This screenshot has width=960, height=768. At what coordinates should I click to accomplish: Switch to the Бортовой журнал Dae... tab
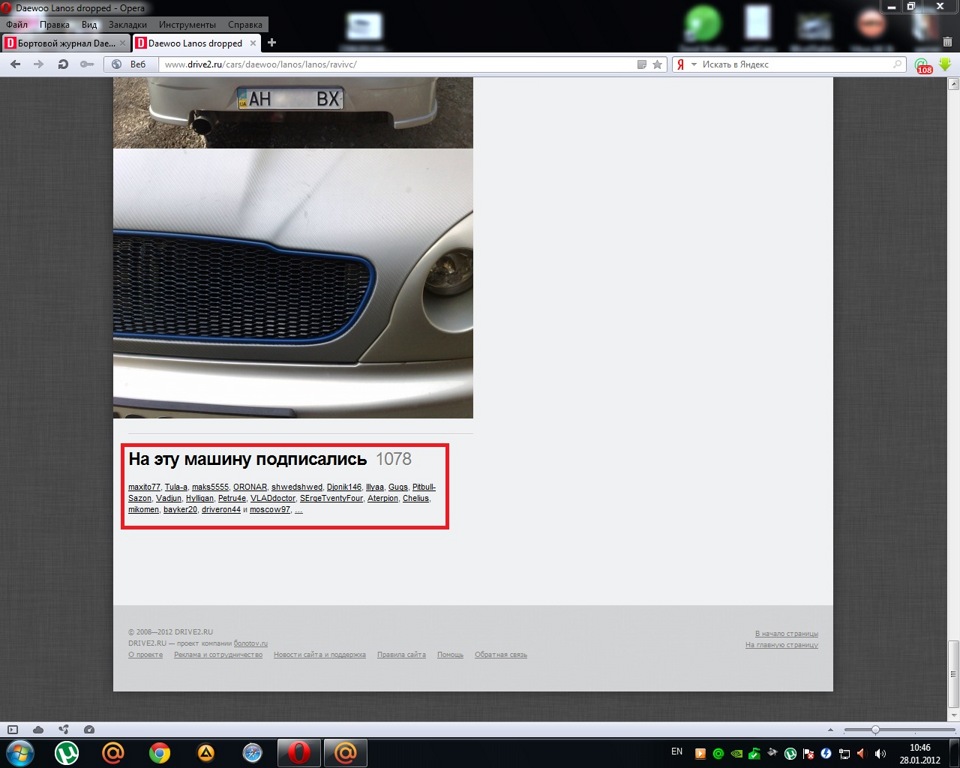point(66,43)
